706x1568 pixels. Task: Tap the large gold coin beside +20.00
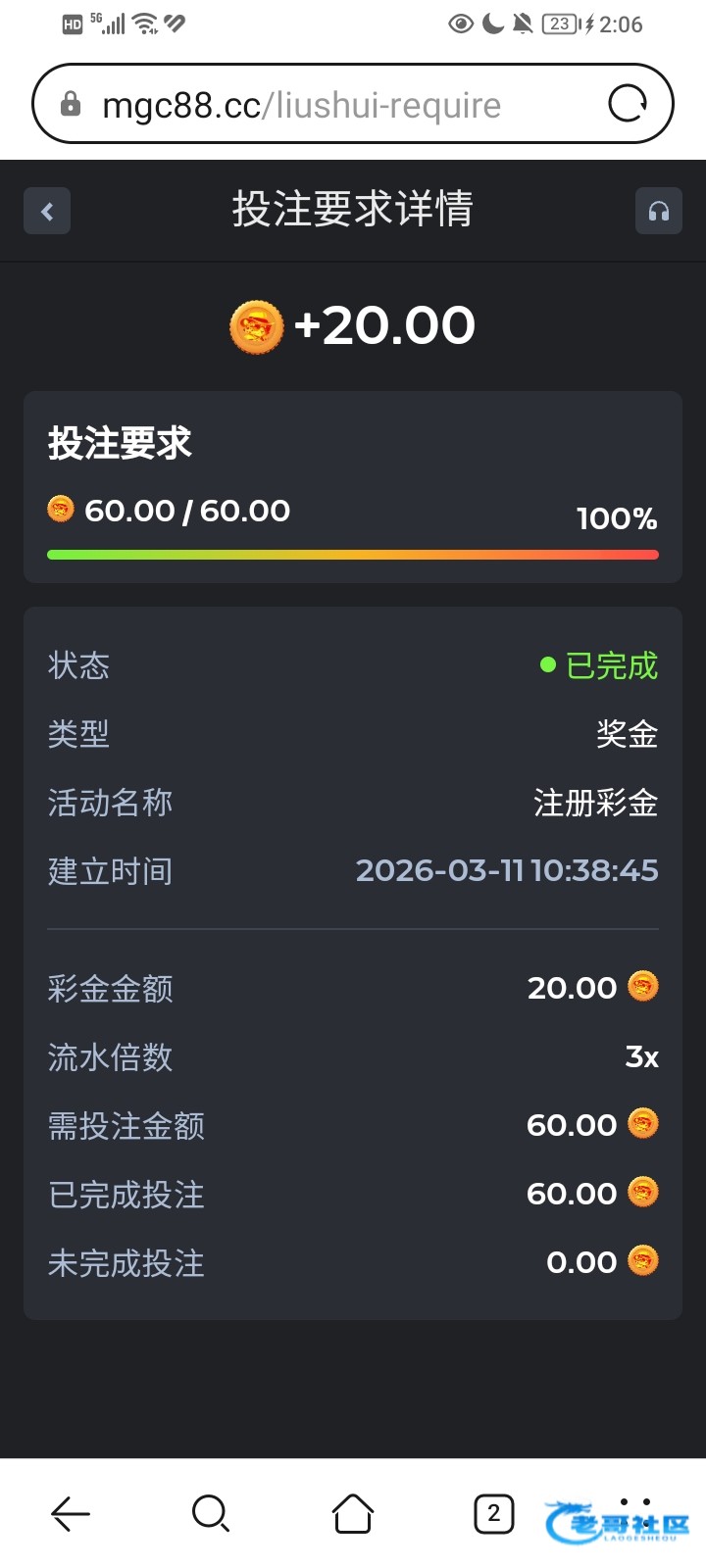(256, 326)
